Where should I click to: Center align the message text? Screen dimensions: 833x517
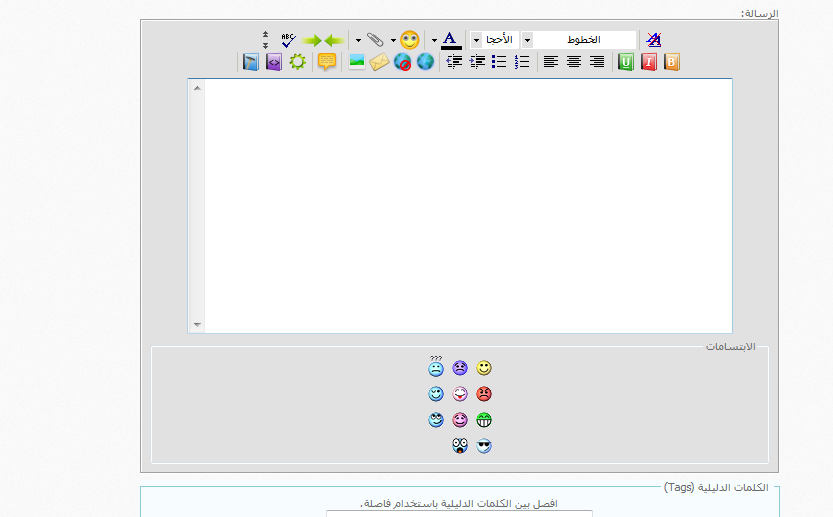click(x=574, y=62)
